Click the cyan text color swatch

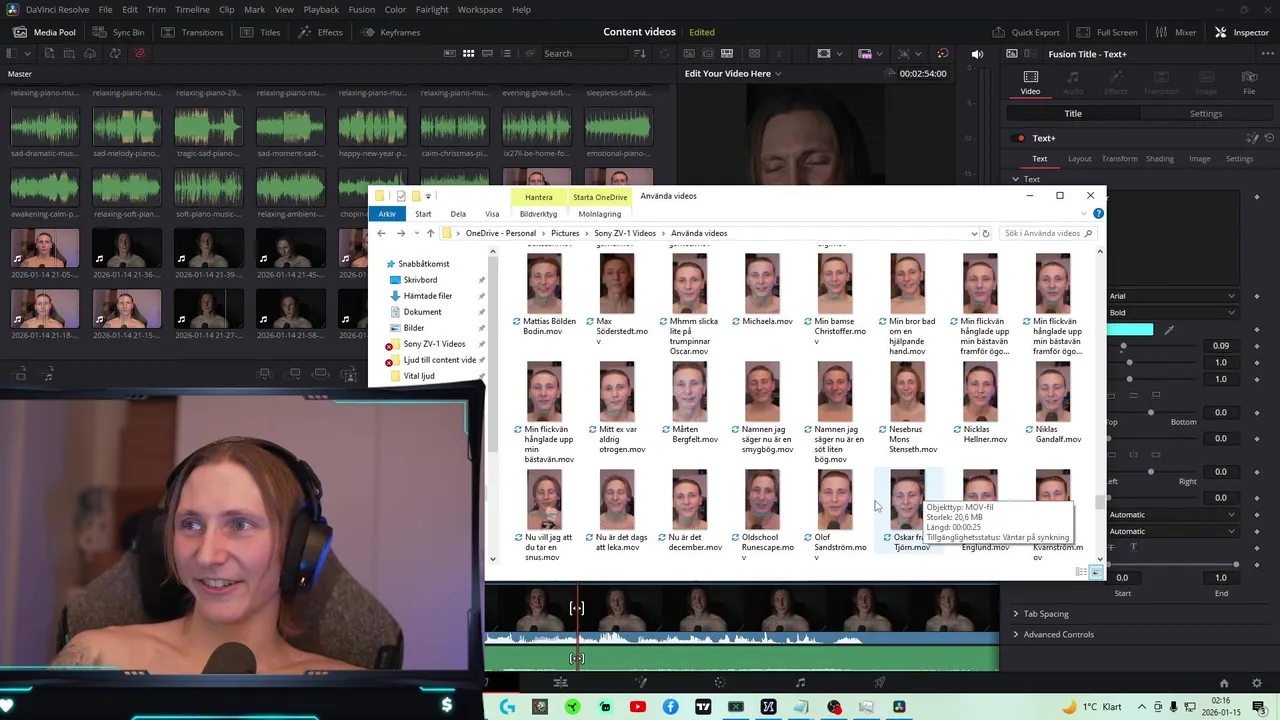1131,329
